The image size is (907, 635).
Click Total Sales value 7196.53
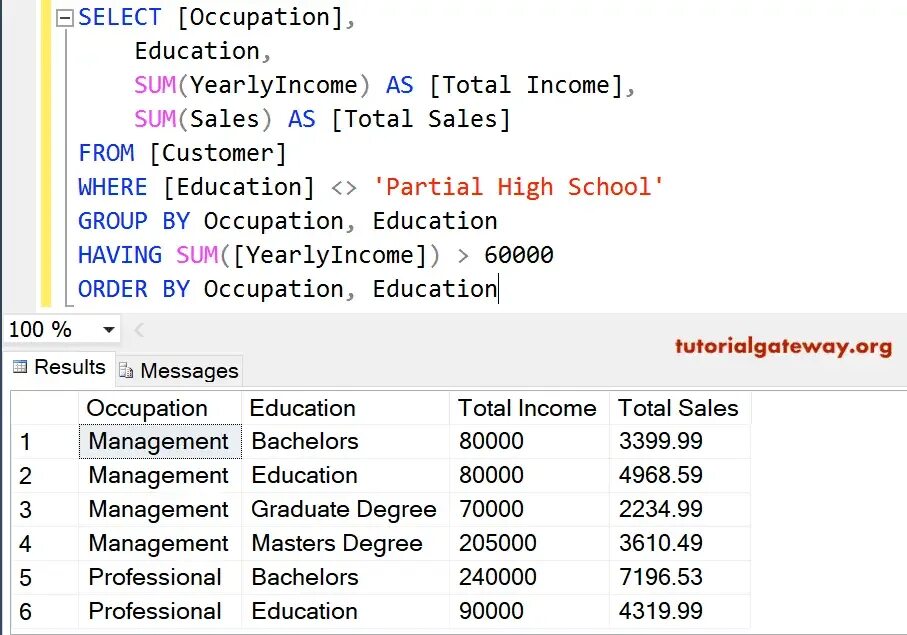[680, 578]
